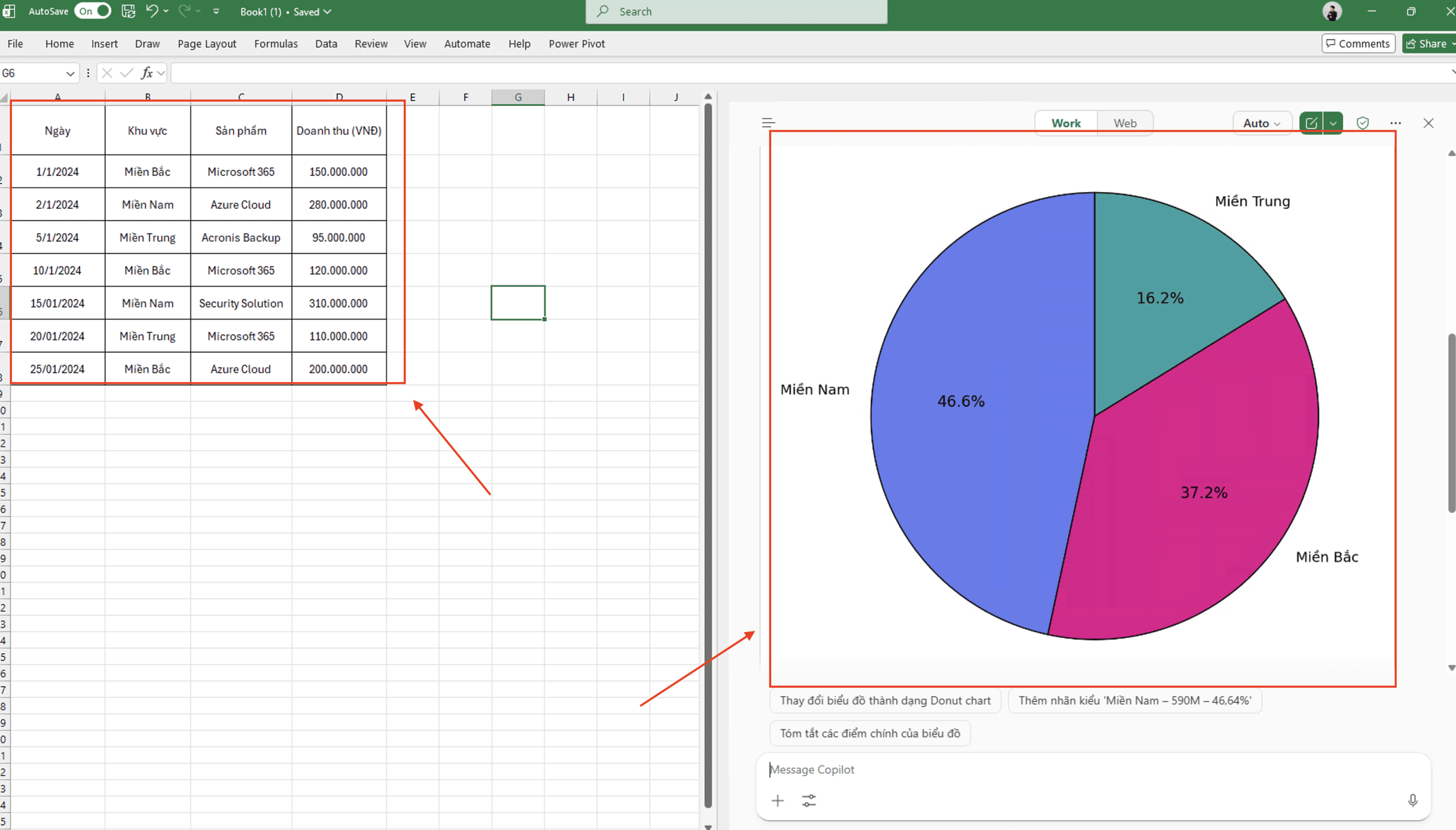Click the Redo arrow icon

point(184,11)
